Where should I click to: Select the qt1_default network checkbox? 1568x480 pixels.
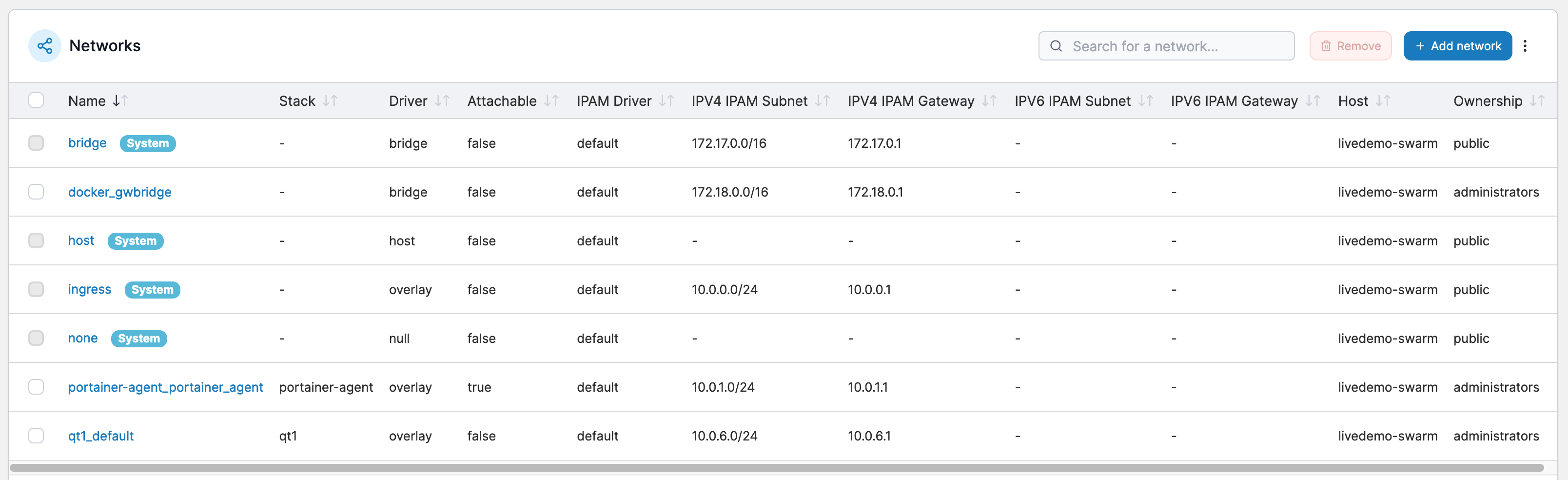pos(36,436)
